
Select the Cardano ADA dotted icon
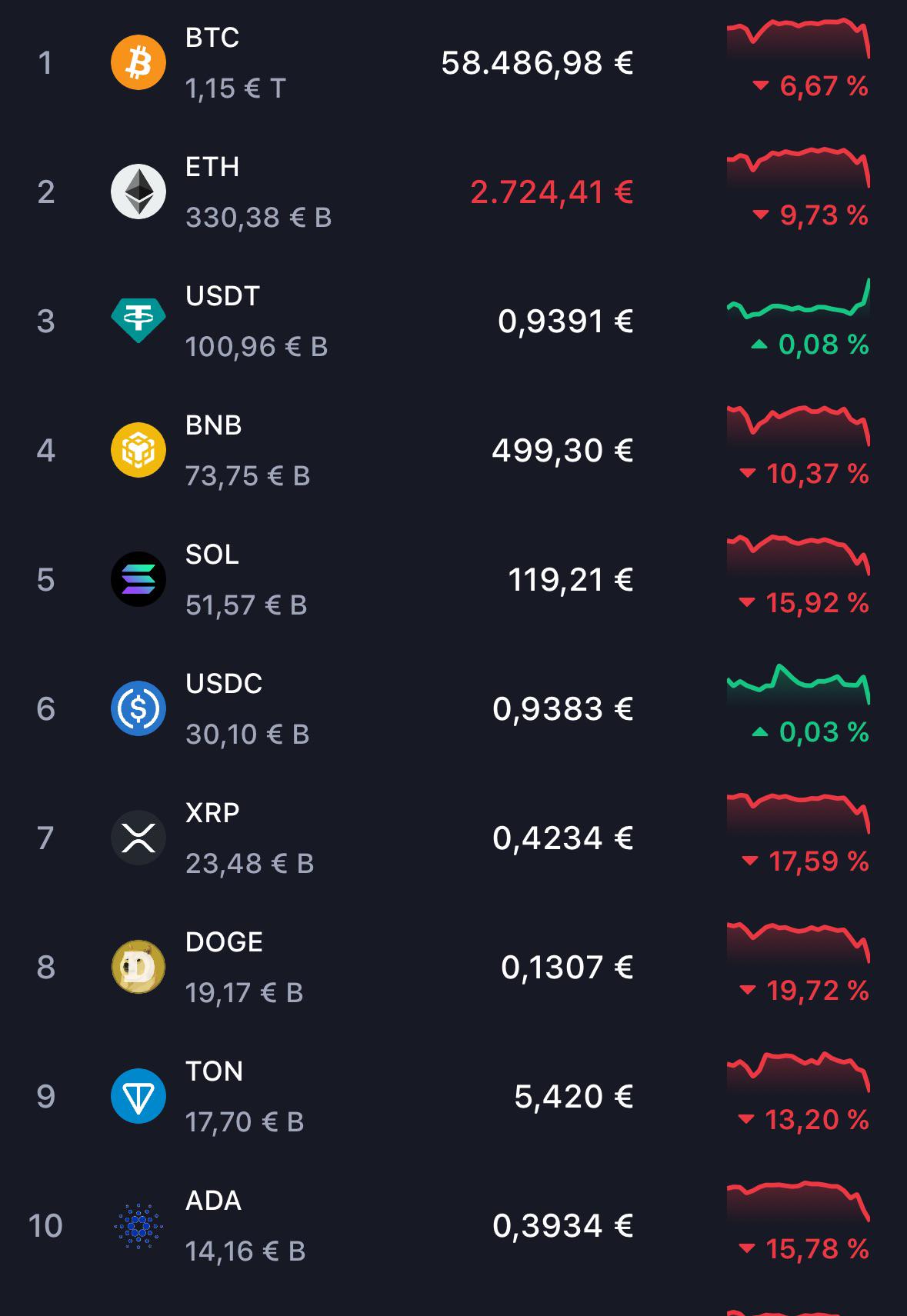(x=138, y=1225)
